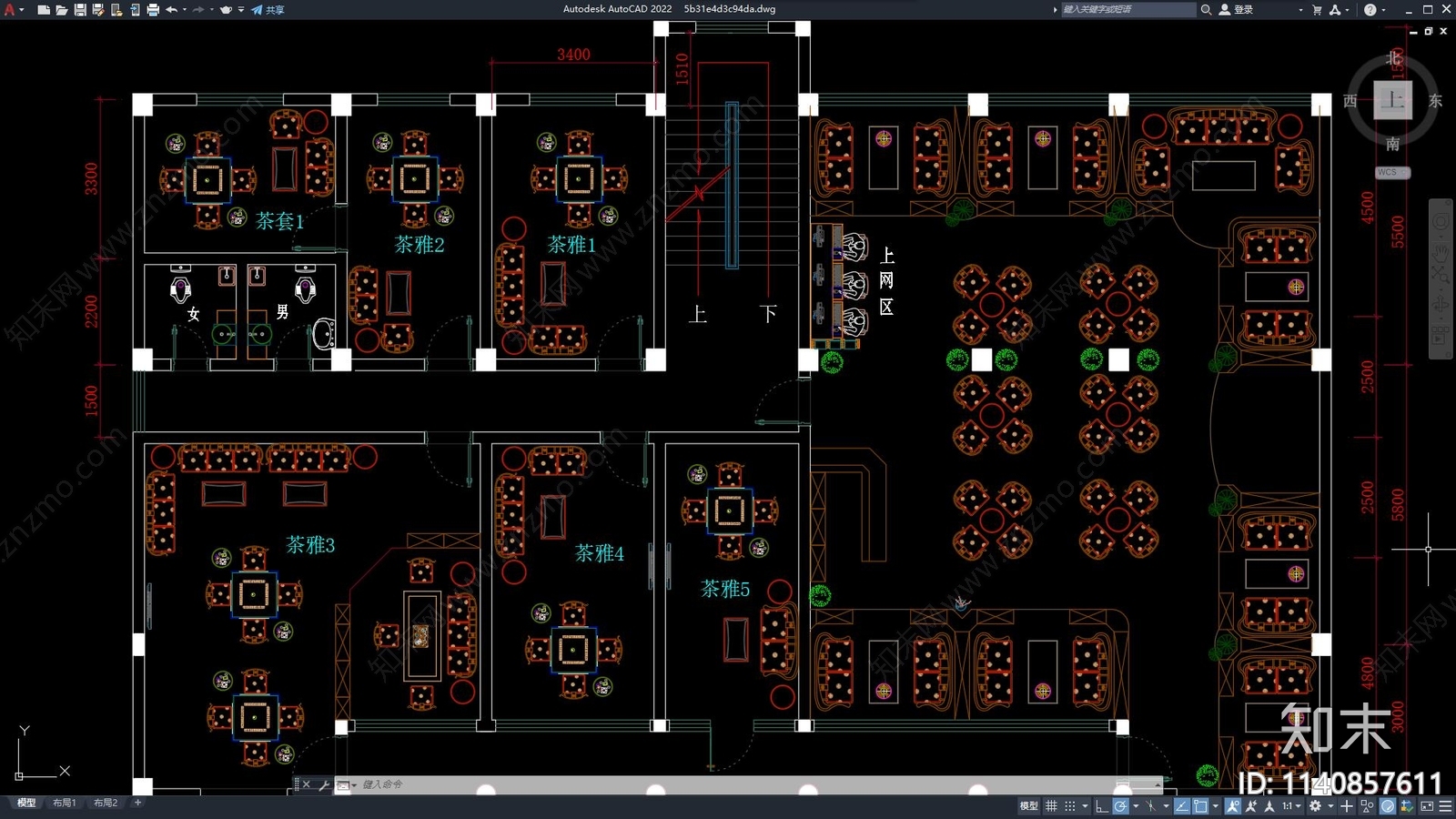Open the workspace switching gear icon

1315,806
